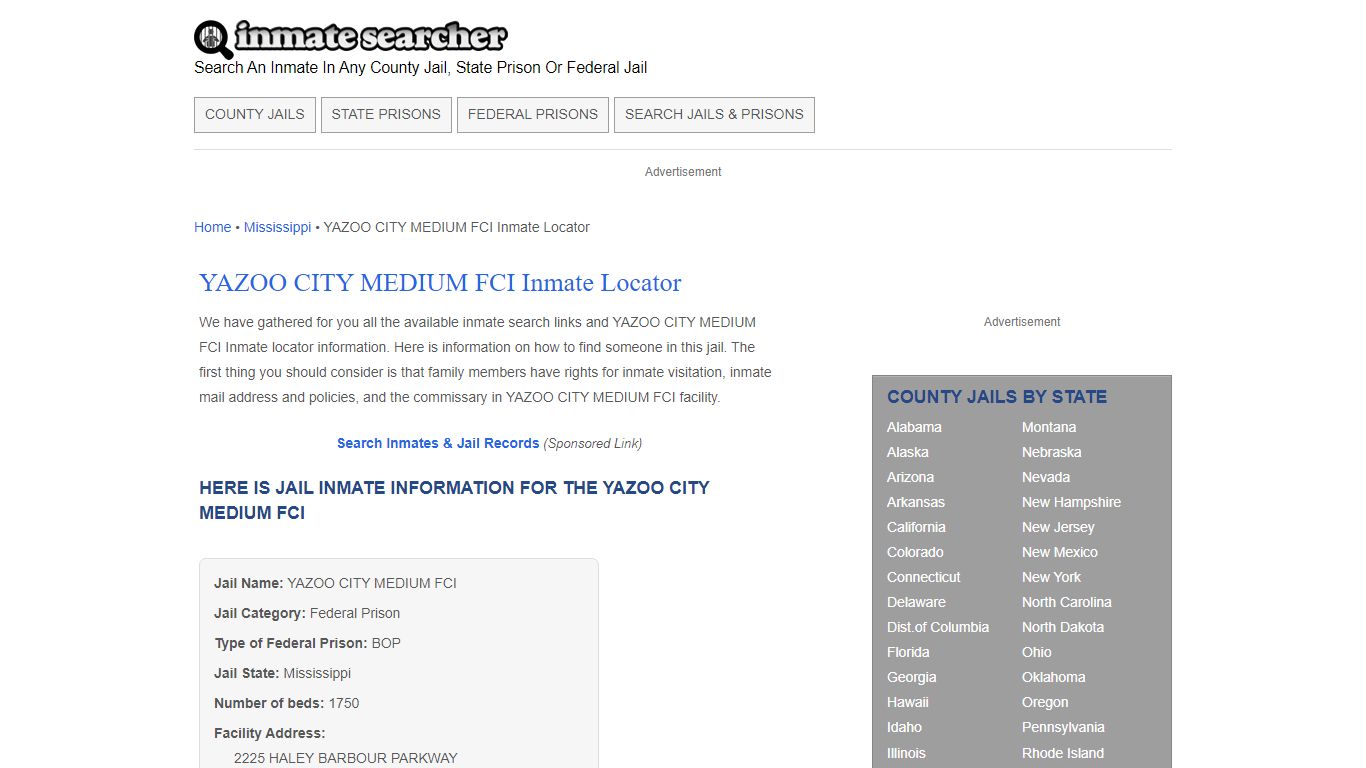Open Rhode Island jails link
The height and width of the screenshot is (768, 1366).
1063,753
